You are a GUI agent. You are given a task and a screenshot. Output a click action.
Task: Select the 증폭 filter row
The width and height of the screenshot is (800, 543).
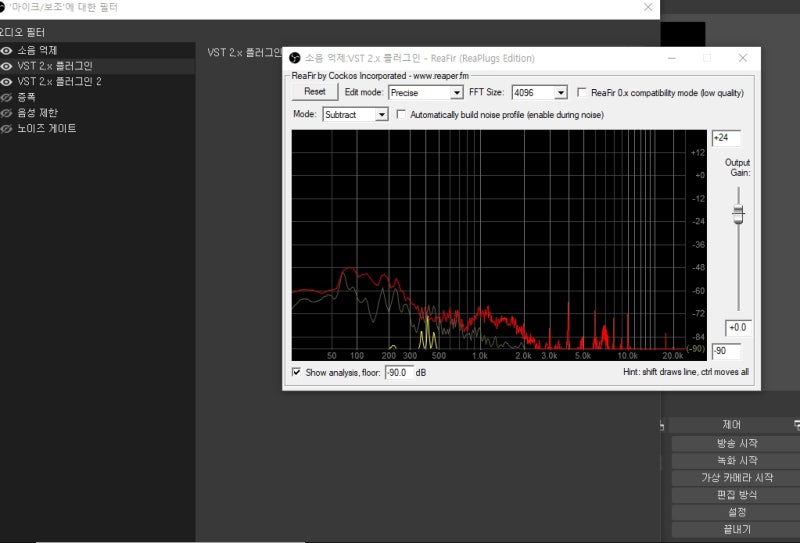[x=97, y=97]
